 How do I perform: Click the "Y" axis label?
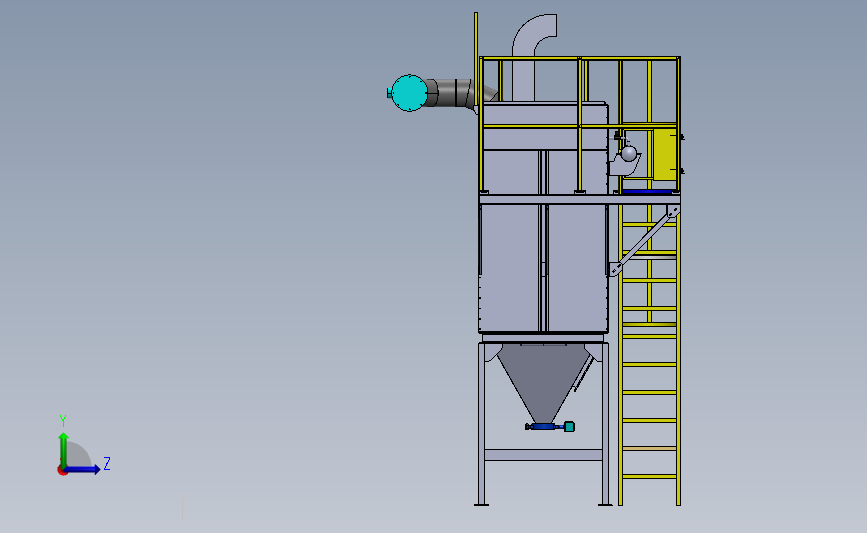(63, 421)
